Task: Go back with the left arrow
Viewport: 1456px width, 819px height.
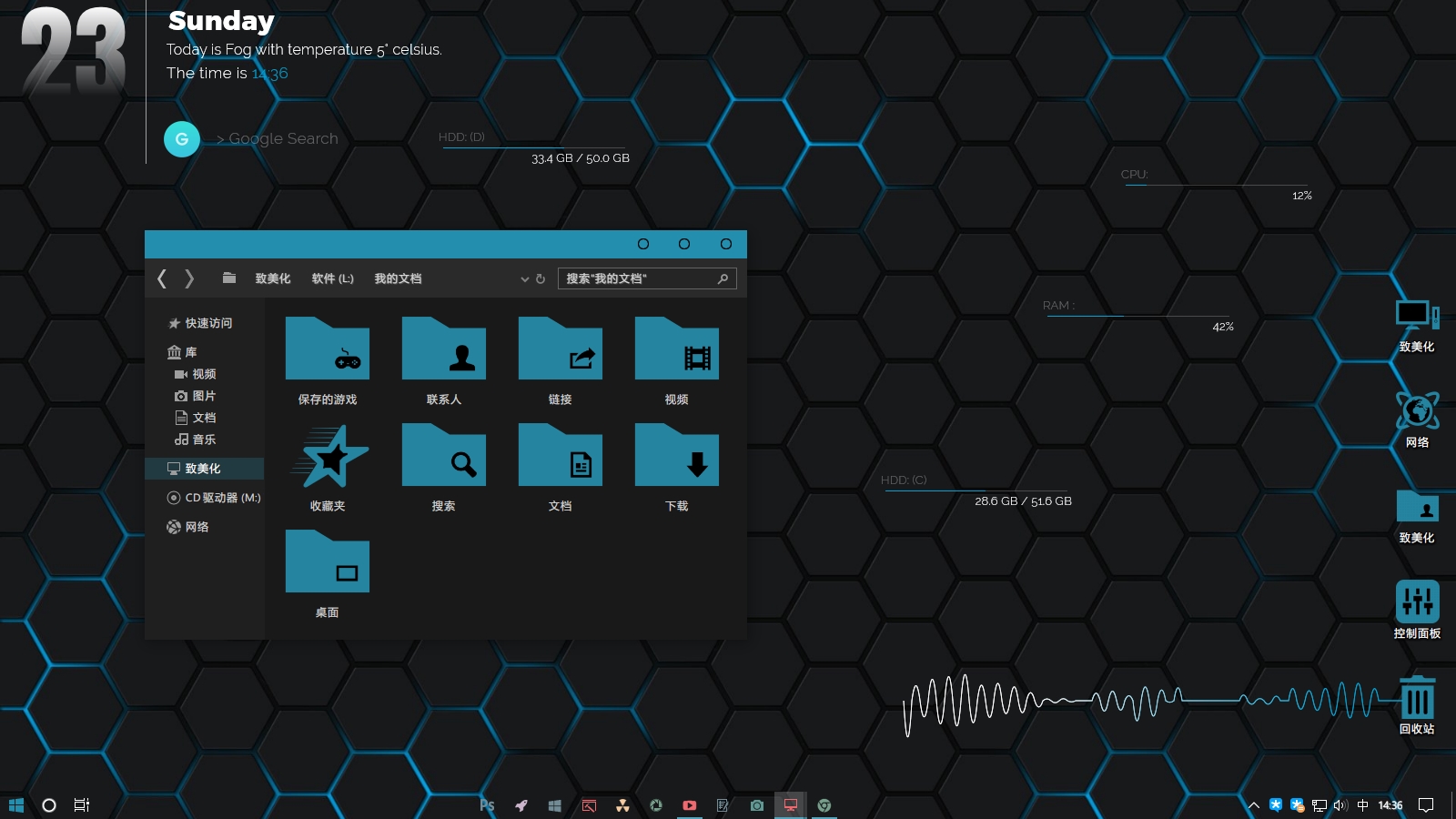Action: (x=162, y=278)
